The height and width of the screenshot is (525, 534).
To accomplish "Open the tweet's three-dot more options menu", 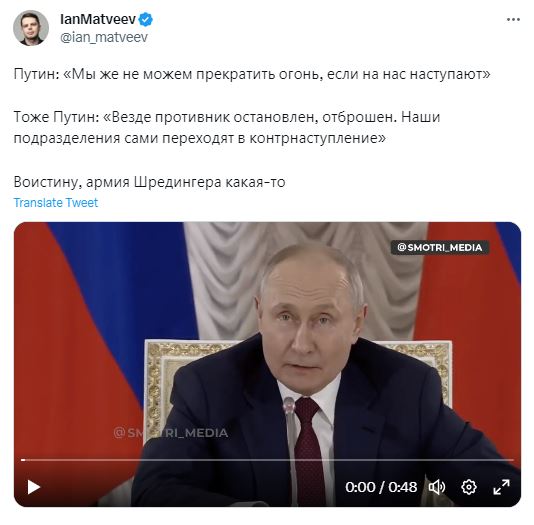I will pos(513,20).
